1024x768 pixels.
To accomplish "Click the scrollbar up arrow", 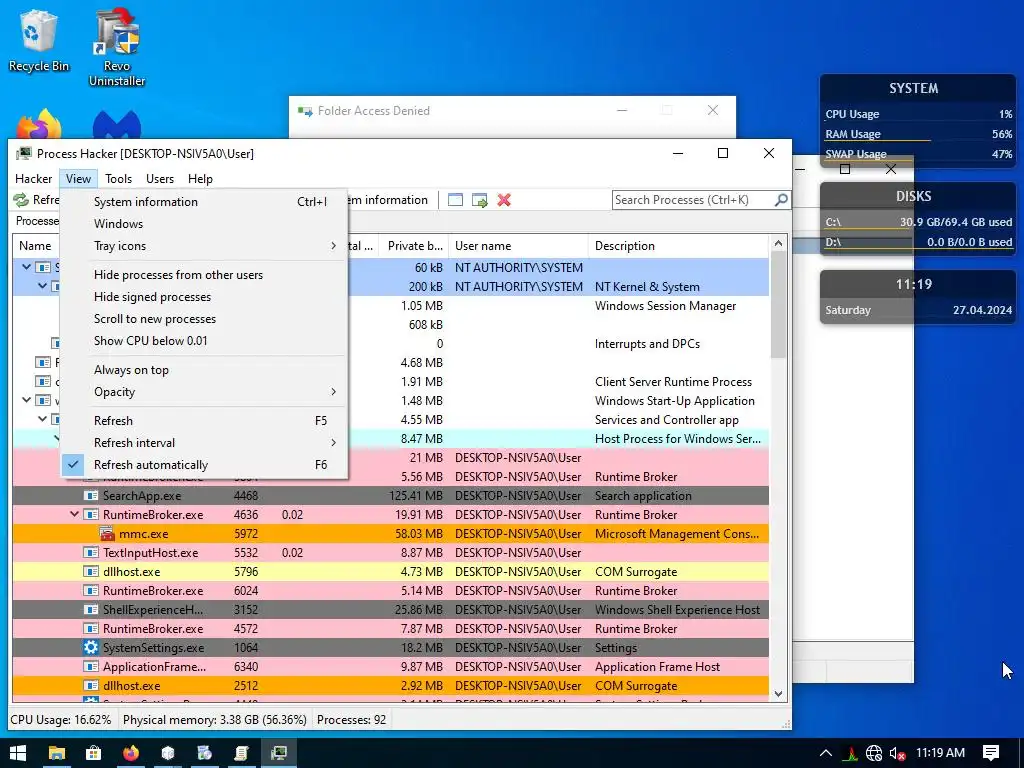I will 778,244.
